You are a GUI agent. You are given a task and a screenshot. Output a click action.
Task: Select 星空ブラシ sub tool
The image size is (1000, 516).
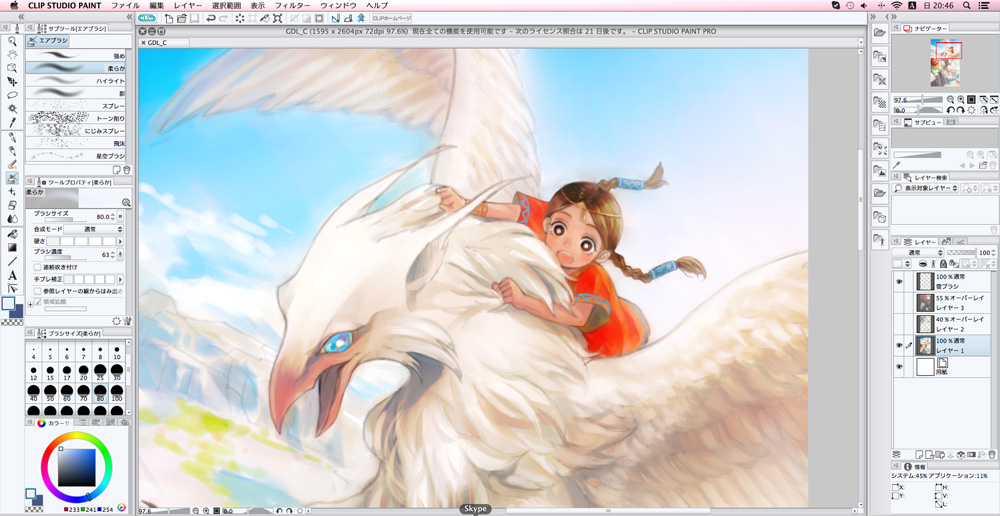coord(75,156)
